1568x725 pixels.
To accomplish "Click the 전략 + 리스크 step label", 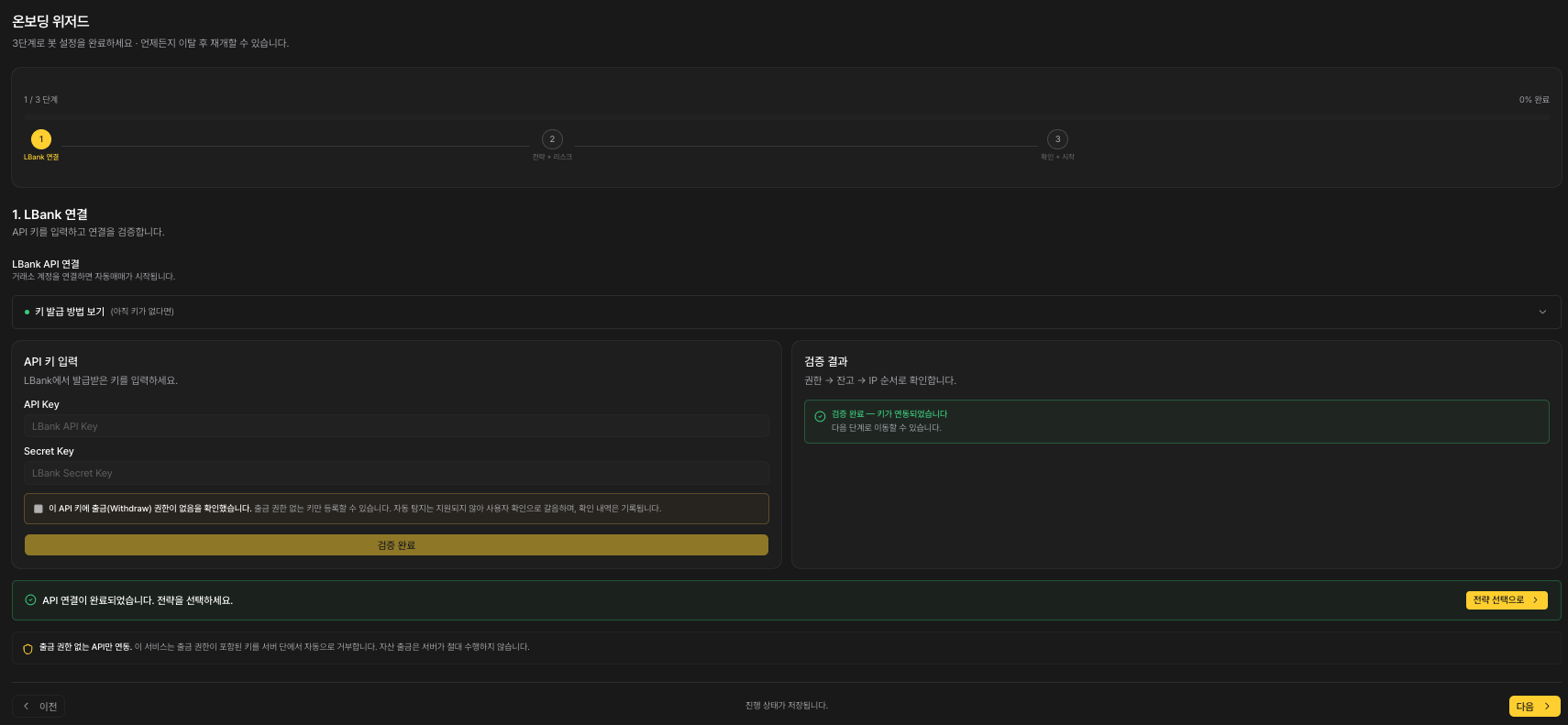I will click(x=552, y=158).
